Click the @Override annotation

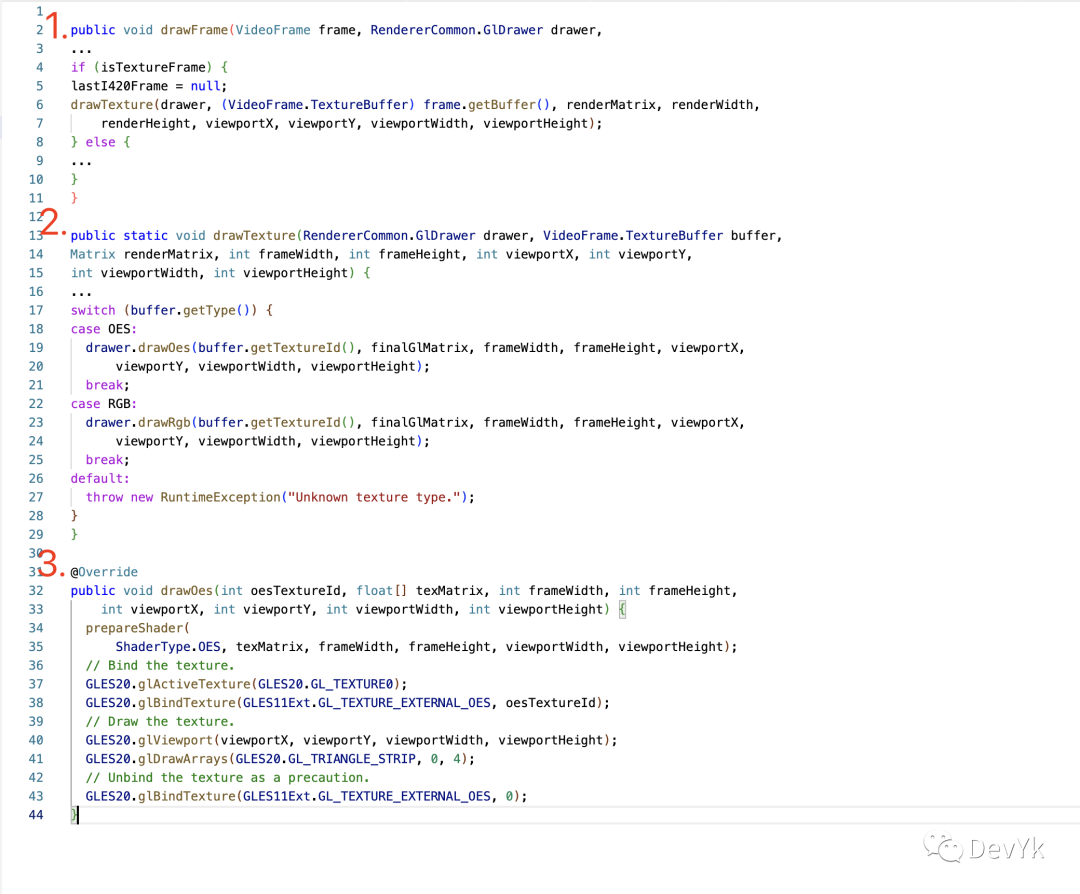[x=104, y=572]
